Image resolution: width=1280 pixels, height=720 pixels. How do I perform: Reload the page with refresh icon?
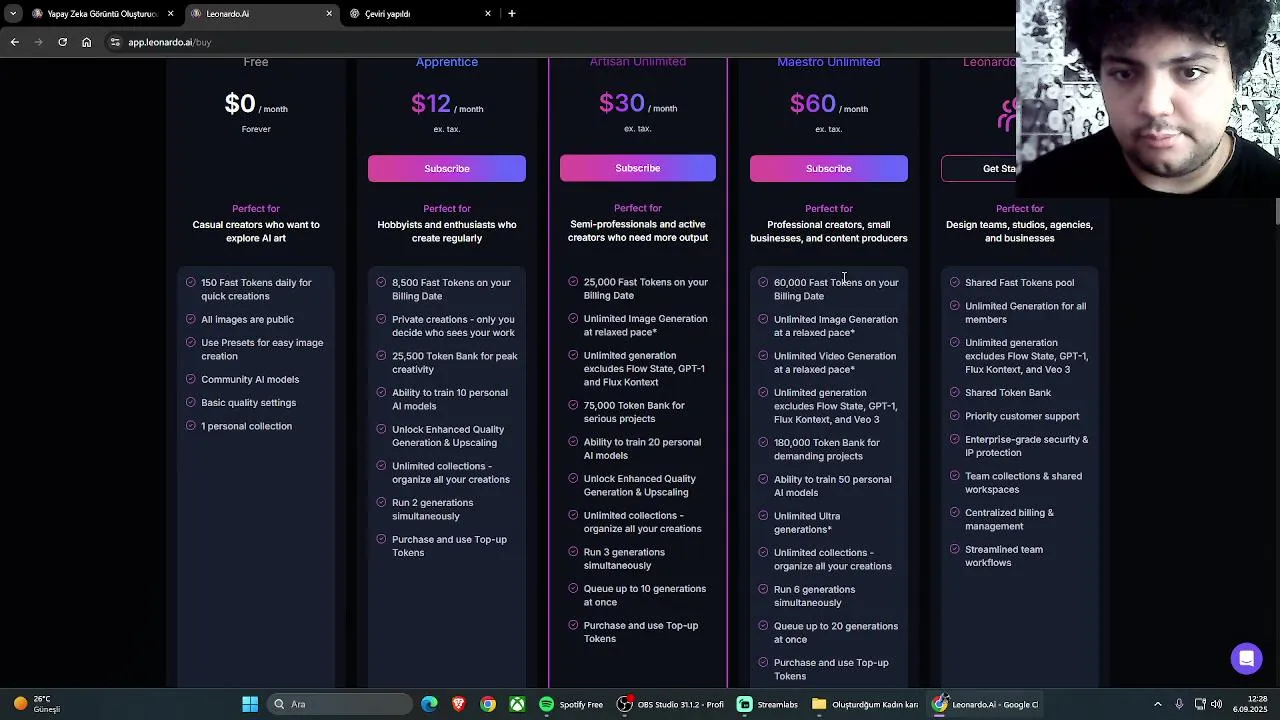(x=62, y=42)
